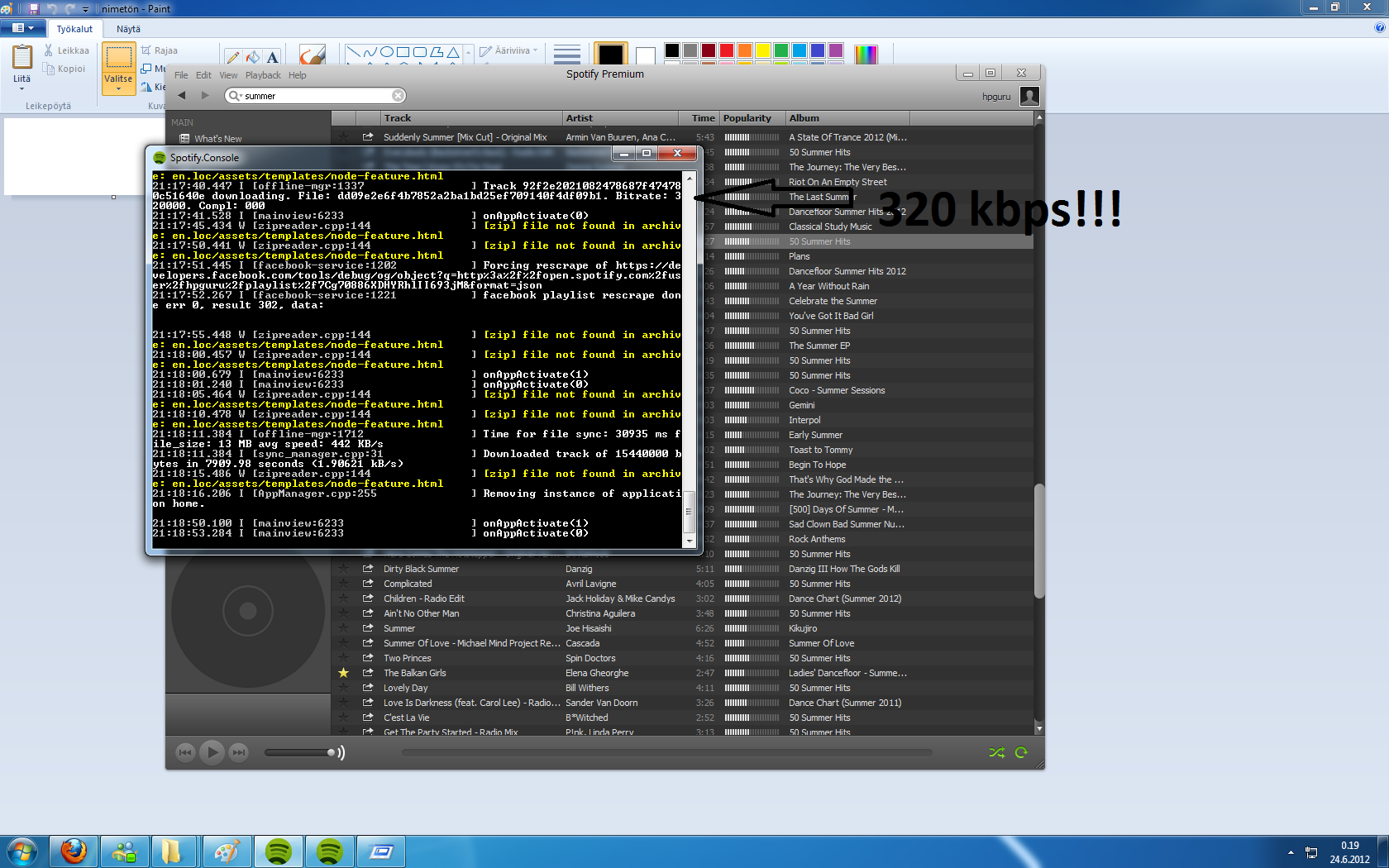Open Paint's quick access toolbar customize arrow
Screen dimensions: 1389x868
click(85, 9)
